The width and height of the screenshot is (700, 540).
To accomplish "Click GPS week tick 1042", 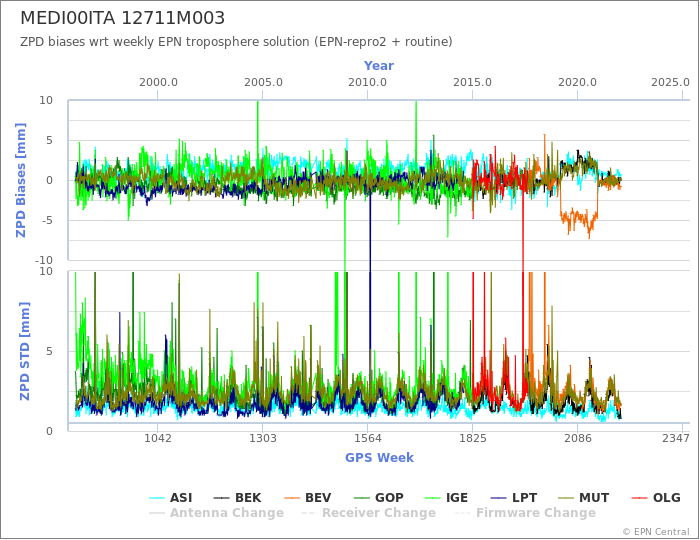I will pyautogui.click(x=158, y=438).
